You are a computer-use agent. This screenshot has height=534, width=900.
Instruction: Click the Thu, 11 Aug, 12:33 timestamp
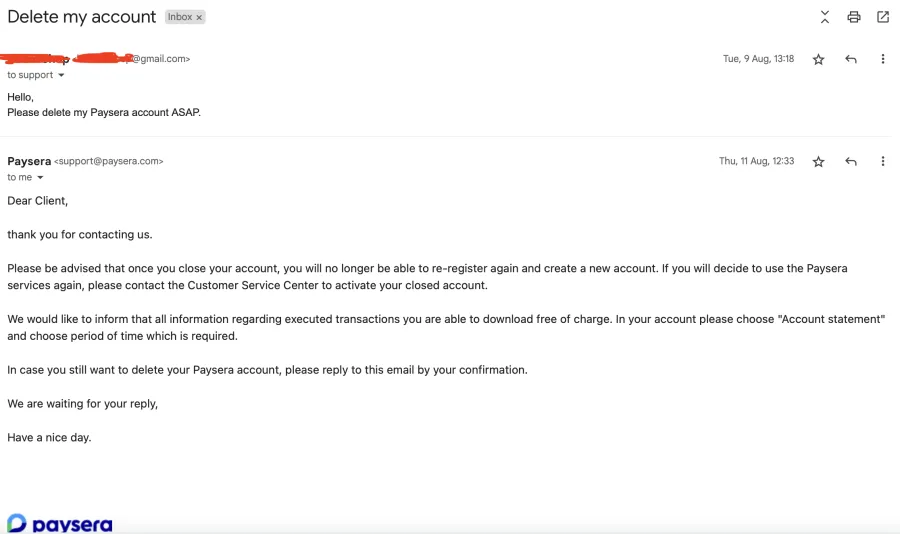click(757, 161)
